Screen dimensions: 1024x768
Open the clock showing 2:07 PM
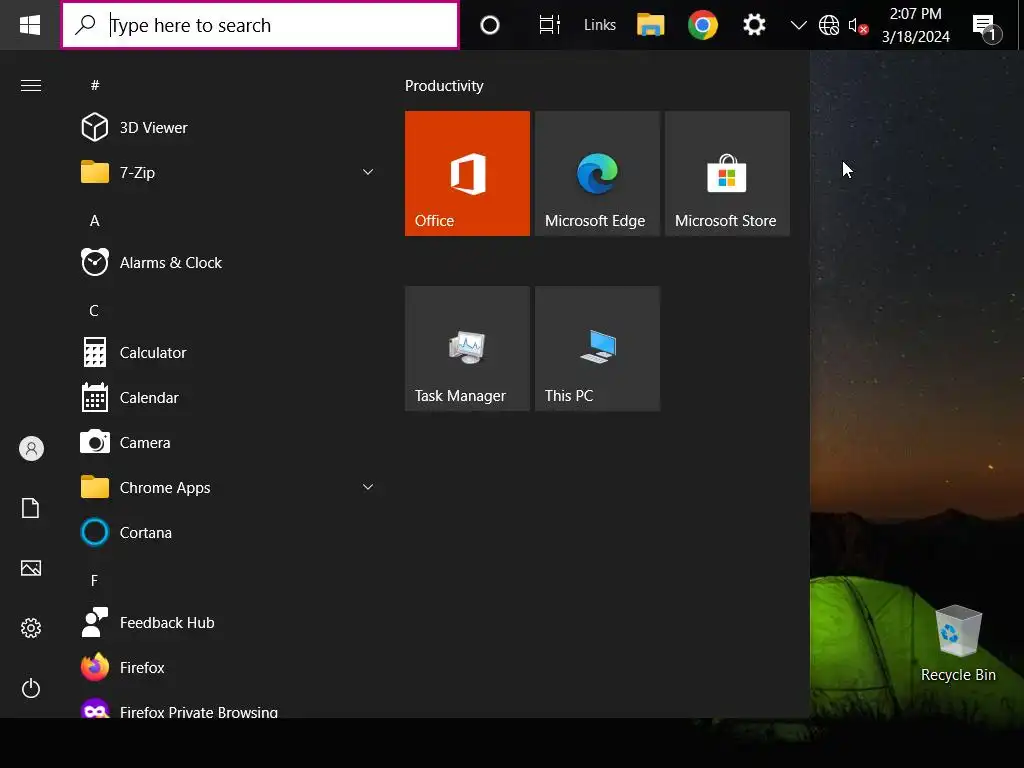[916, 25]
